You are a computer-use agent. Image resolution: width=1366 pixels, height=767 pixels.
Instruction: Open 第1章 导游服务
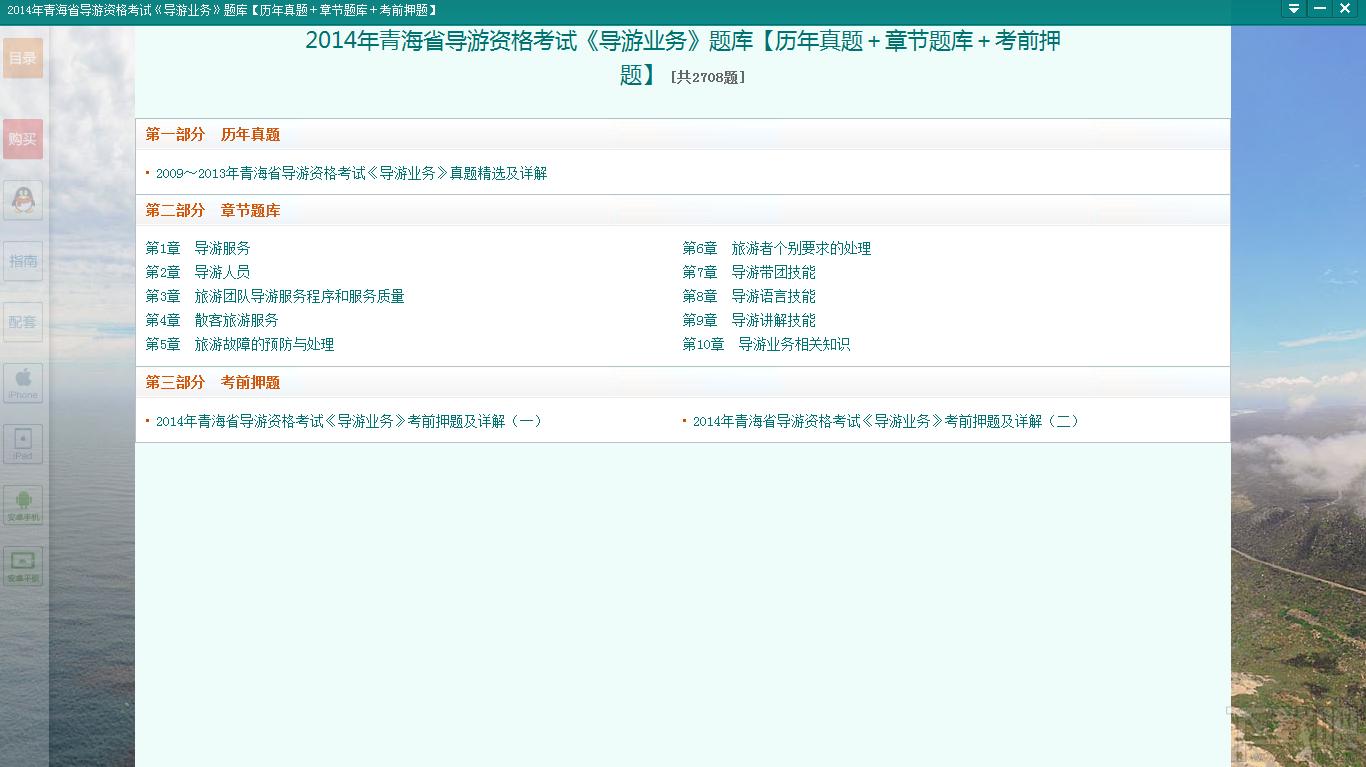pyautogui.click(x=198, y=248)
